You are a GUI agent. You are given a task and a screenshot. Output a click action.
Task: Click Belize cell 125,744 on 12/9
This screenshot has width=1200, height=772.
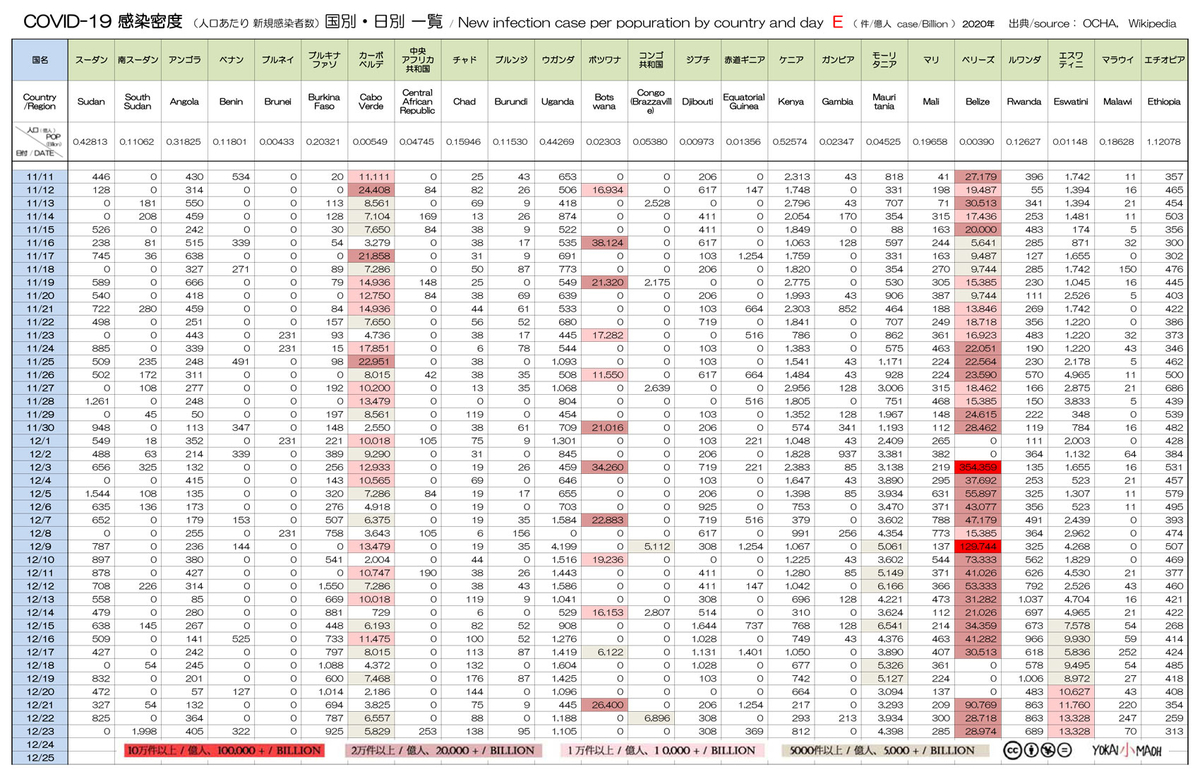click(977, 546)
